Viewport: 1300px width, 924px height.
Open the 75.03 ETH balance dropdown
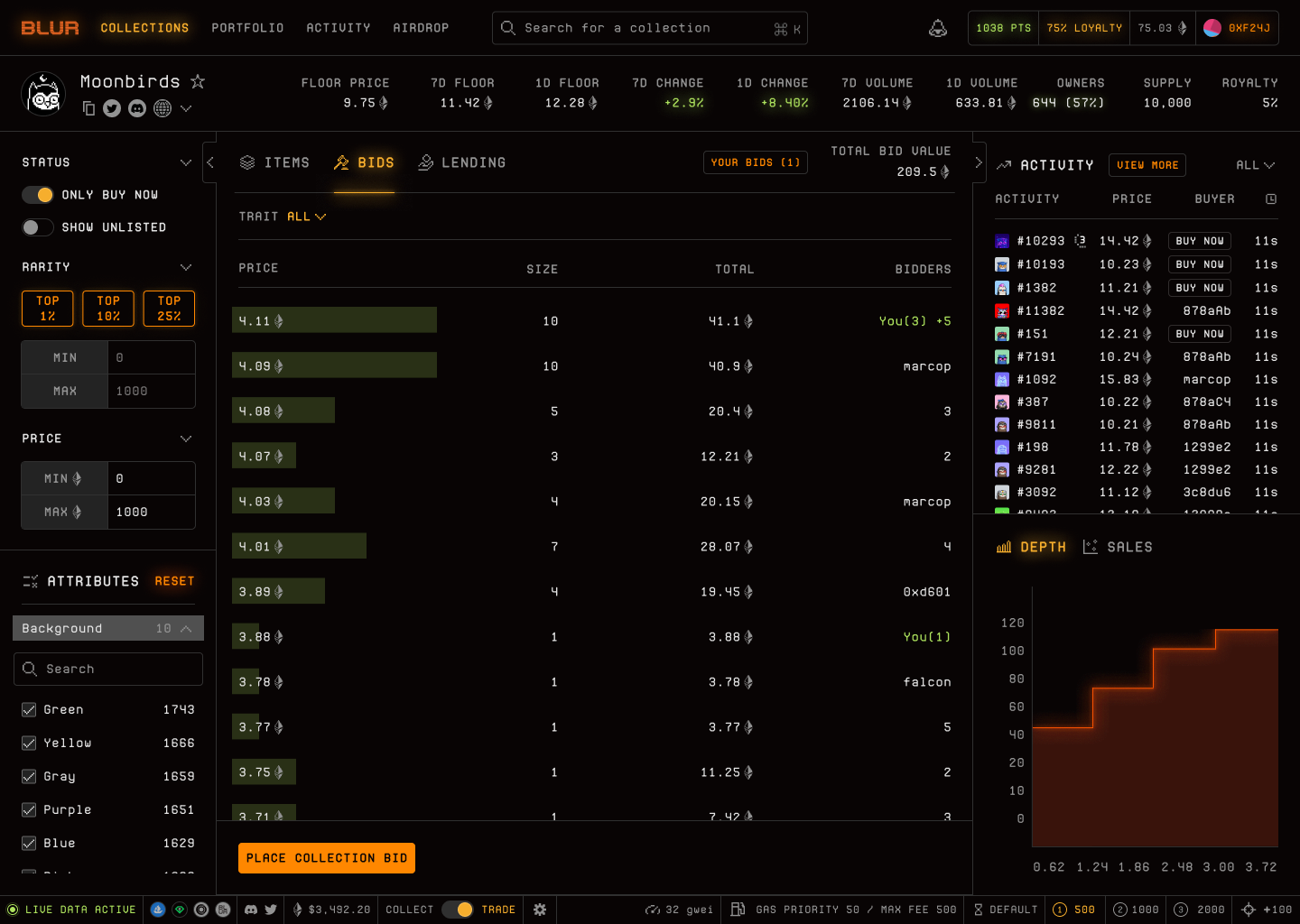point(1162,28)
